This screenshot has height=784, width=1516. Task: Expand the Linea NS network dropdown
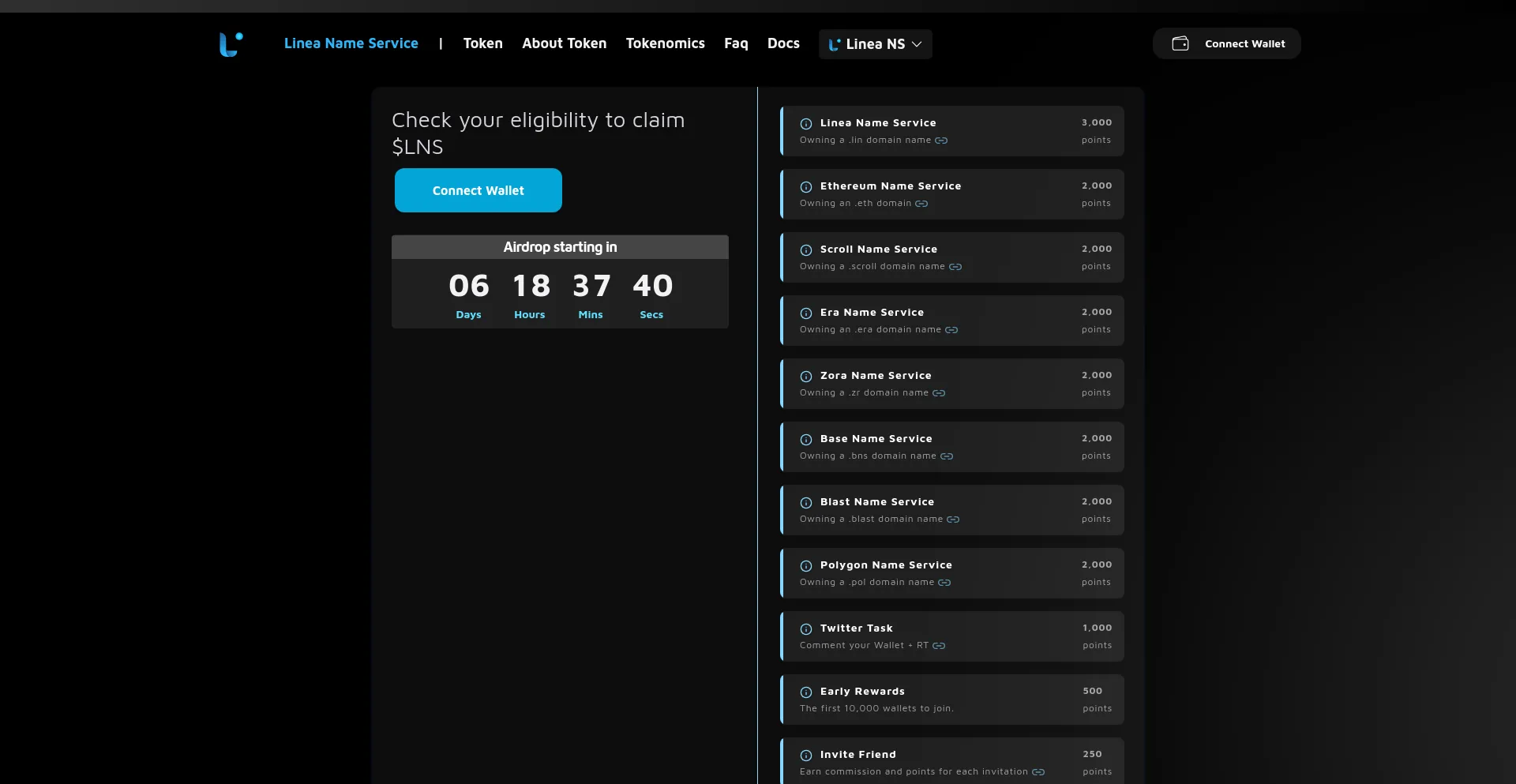875,44
